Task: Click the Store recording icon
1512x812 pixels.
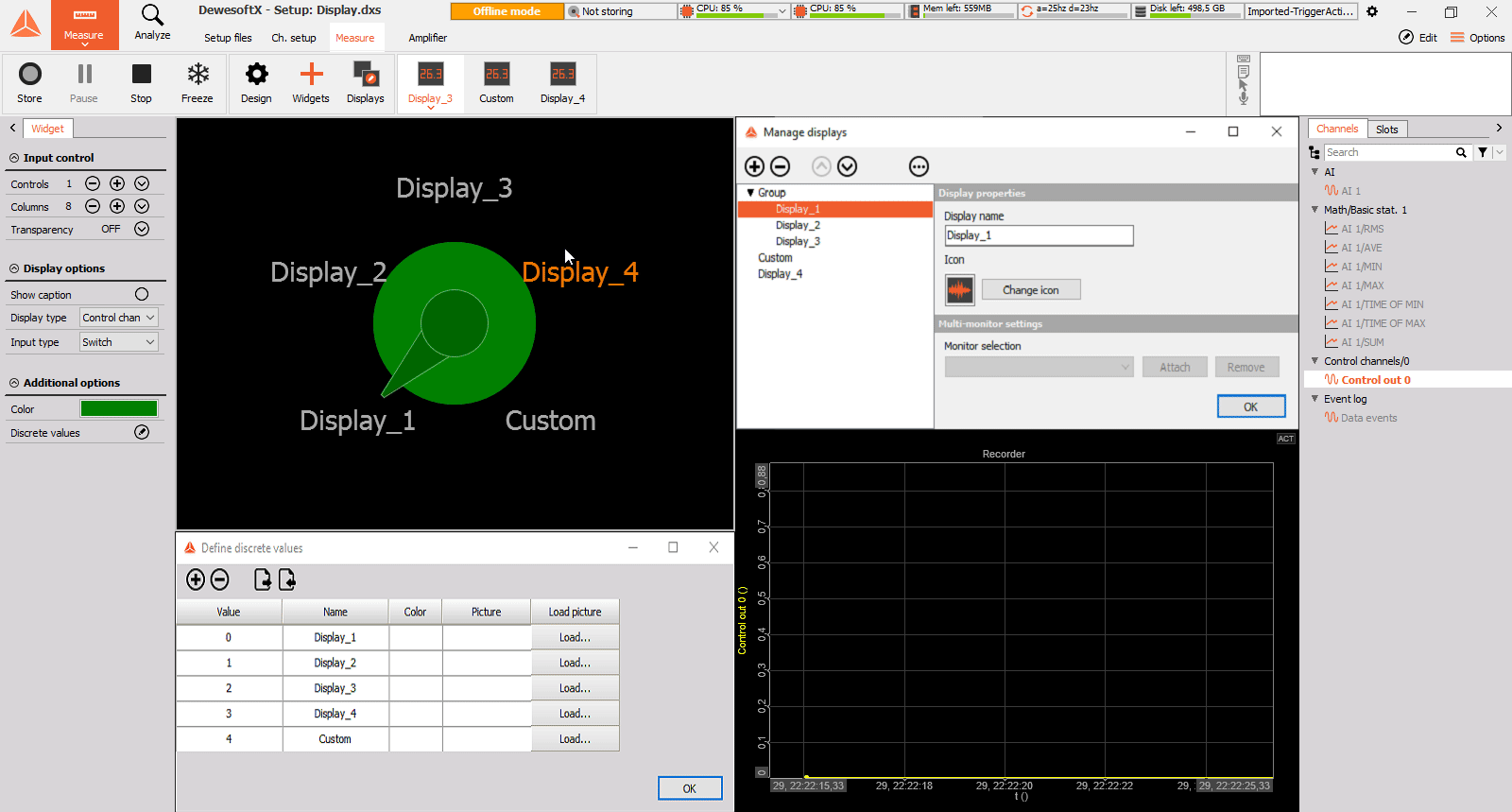Action: [30, 75]
